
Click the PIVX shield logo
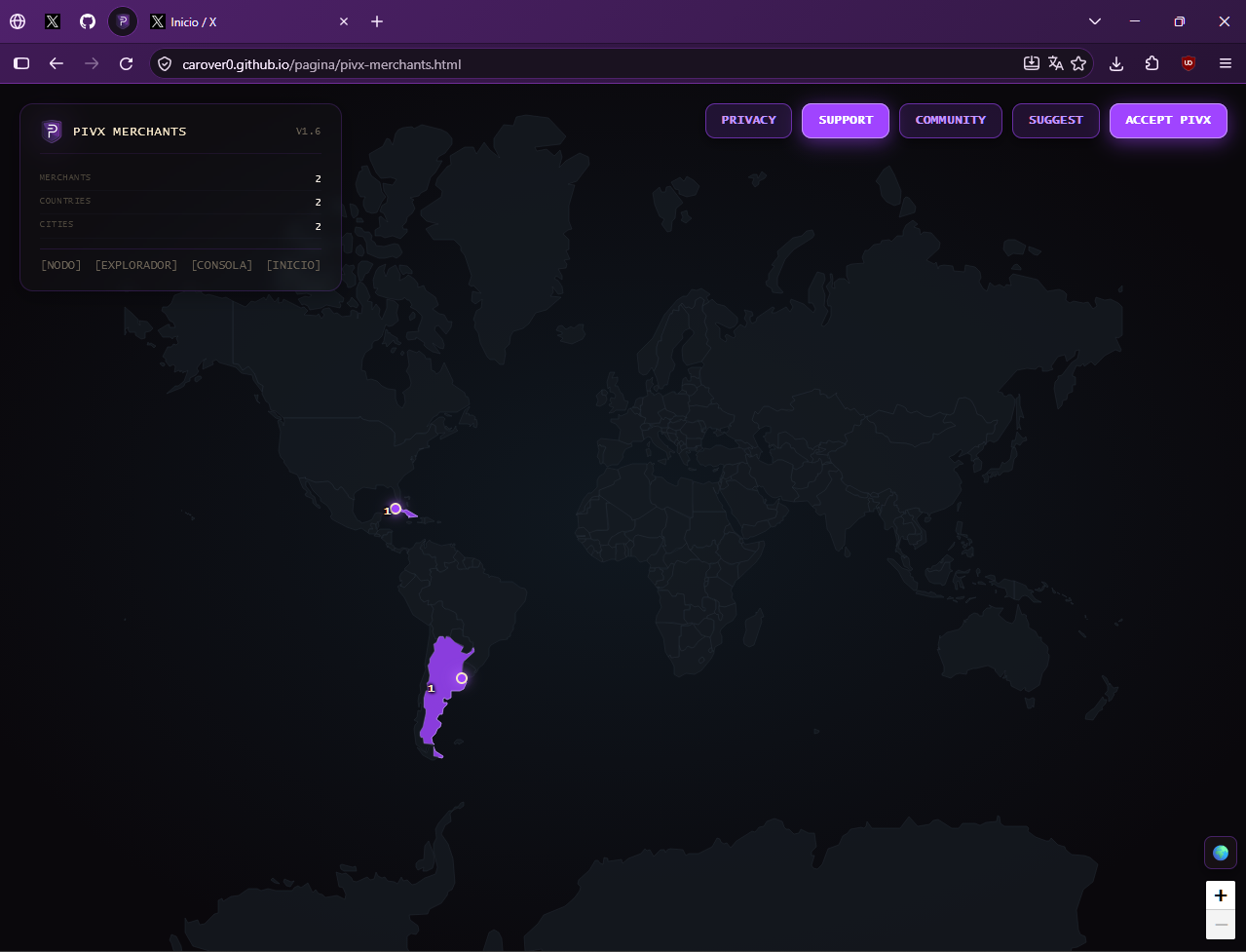[x=52, y=132]
